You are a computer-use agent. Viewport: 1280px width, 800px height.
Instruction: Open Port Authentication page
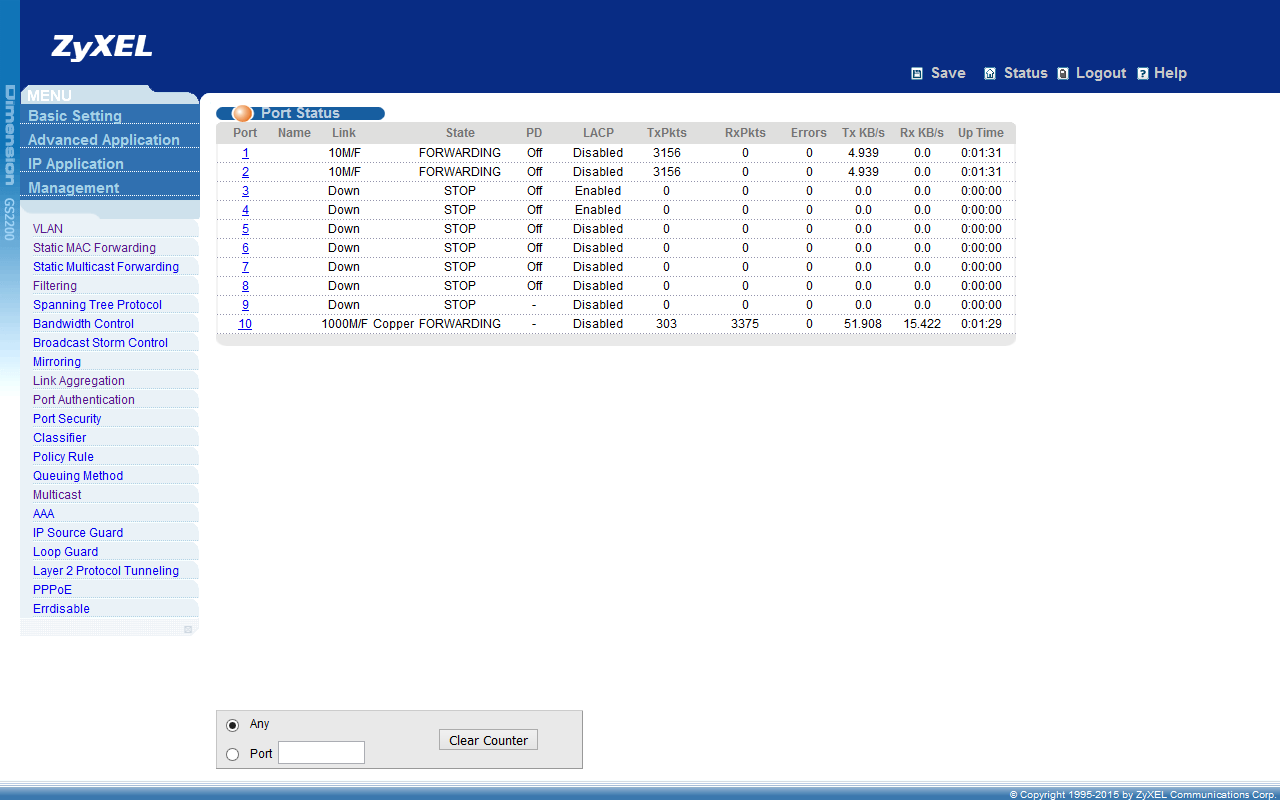pyautogui.click(x=84, y=400)
